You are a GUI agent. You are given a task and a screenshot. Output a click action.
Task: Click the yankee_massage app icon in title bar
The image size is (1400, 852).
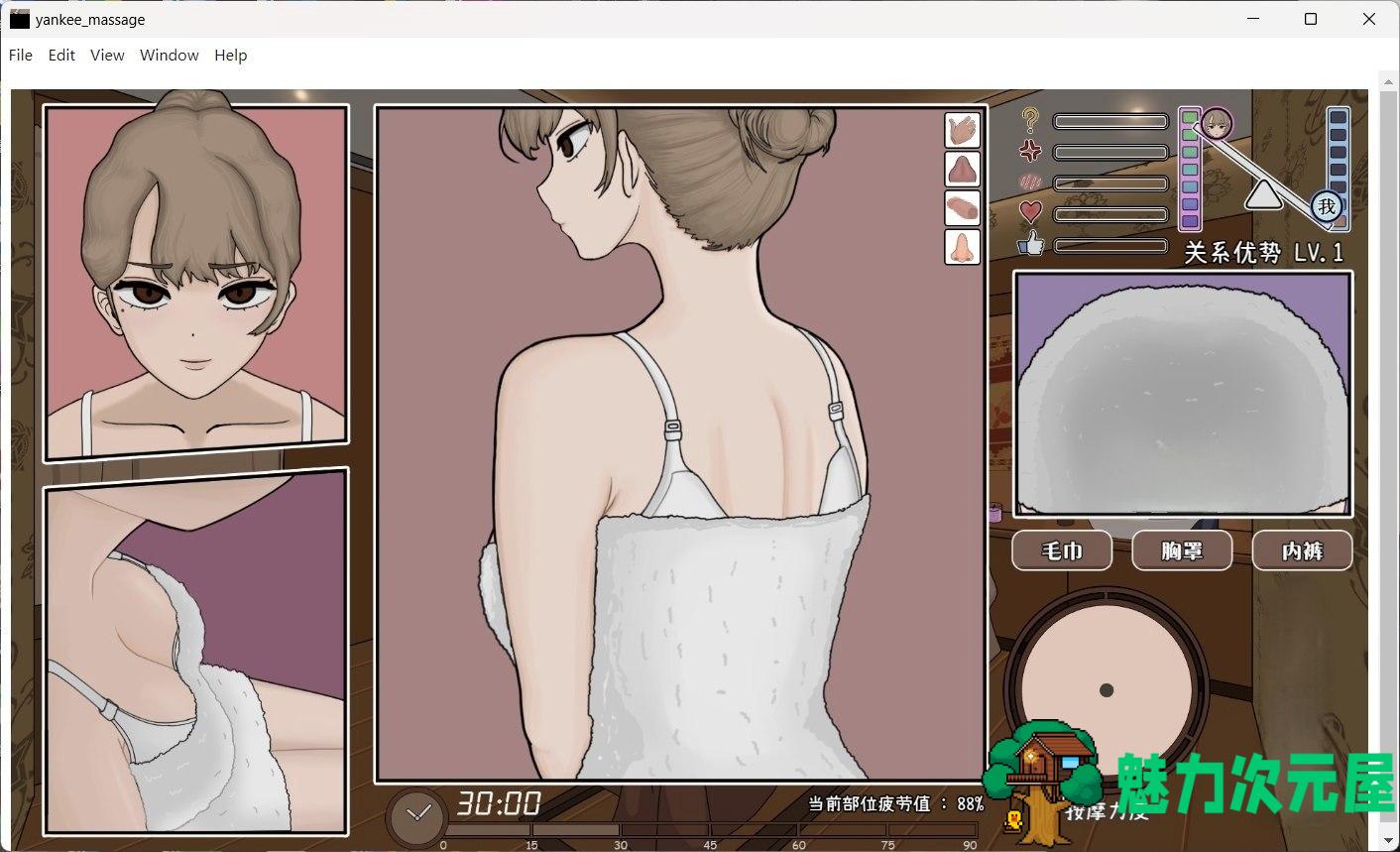[19, 19]
